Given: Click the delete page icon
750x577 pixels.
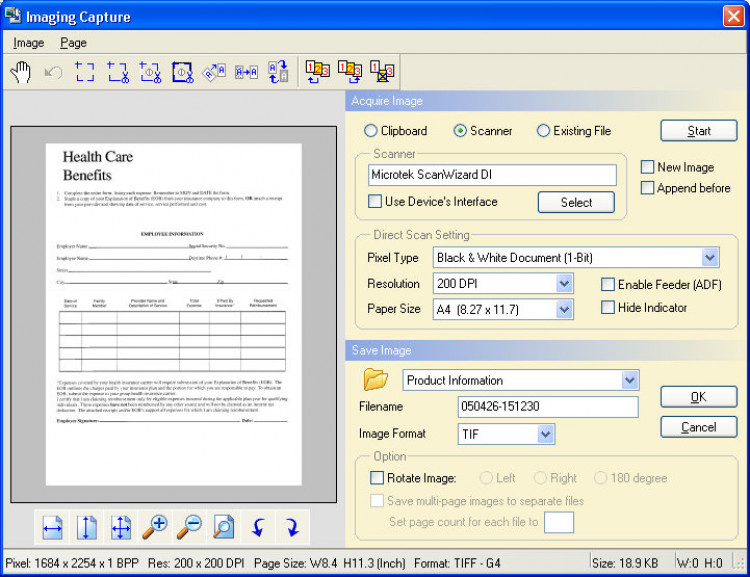Looking at the screenshot, I should coord(382,72).
